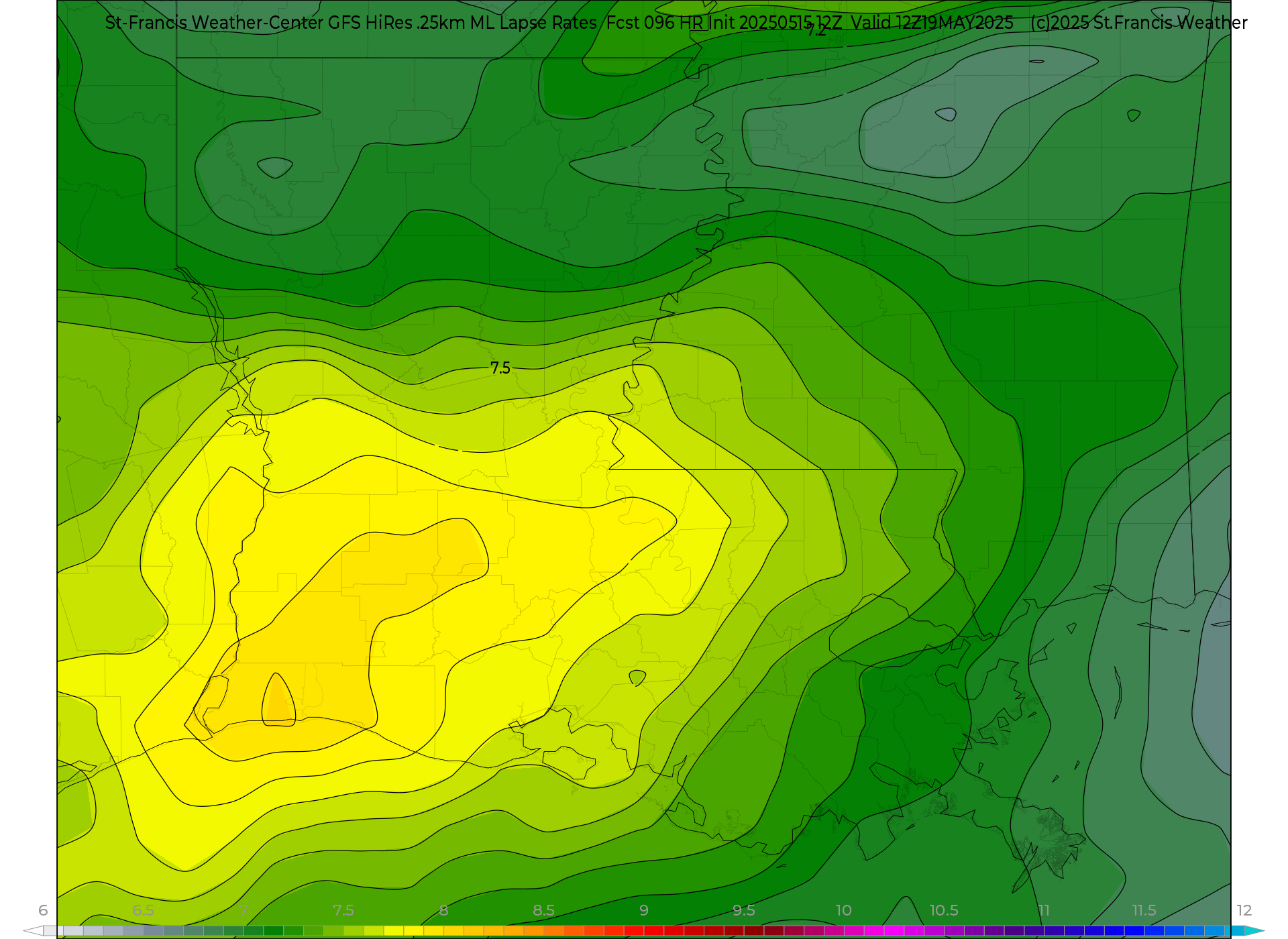The image size is (1288, 939).
Task: Select the colorbar tick label 9.5
Action: pyautogui.click(x=743, y=910)
